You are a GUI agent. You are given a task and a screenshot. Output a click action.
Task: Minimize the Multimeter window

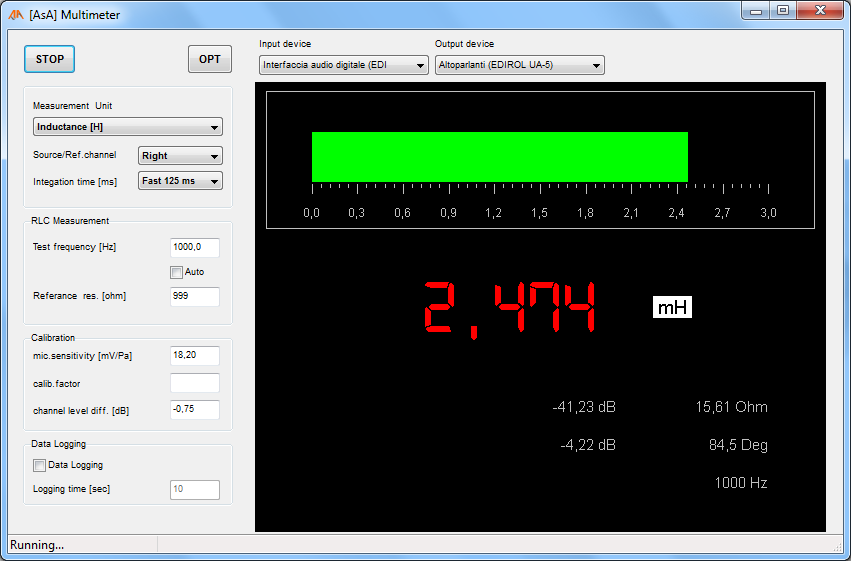coord(756,10)
